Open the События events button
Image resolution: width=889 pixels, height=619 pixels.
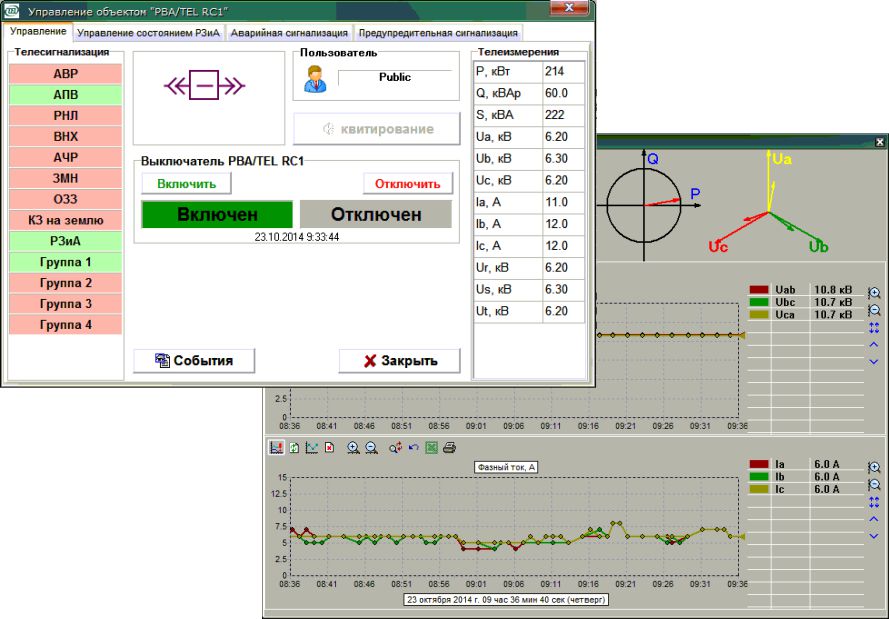[194, 361]
